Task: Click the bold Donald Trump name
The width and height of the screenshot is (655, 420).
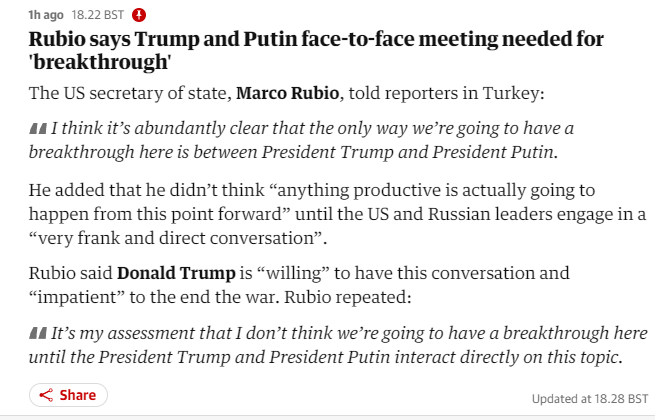Action: click(x=176, y=273)
